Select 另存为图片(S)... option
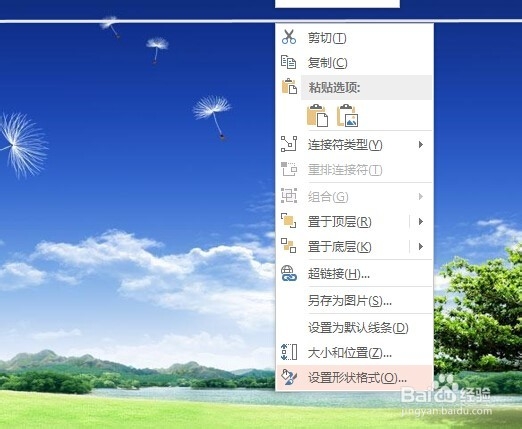Screen dimensions: 522x429 tap(355, 301)
